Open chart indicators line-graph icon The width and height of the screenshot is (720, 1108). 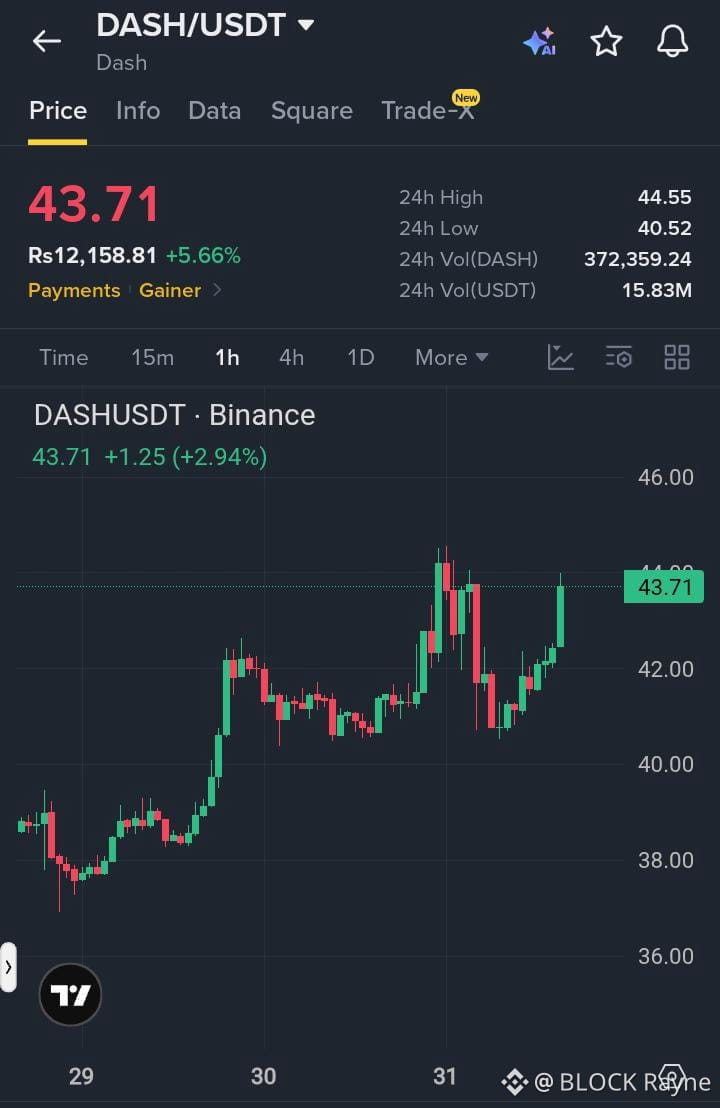[560, 358]
